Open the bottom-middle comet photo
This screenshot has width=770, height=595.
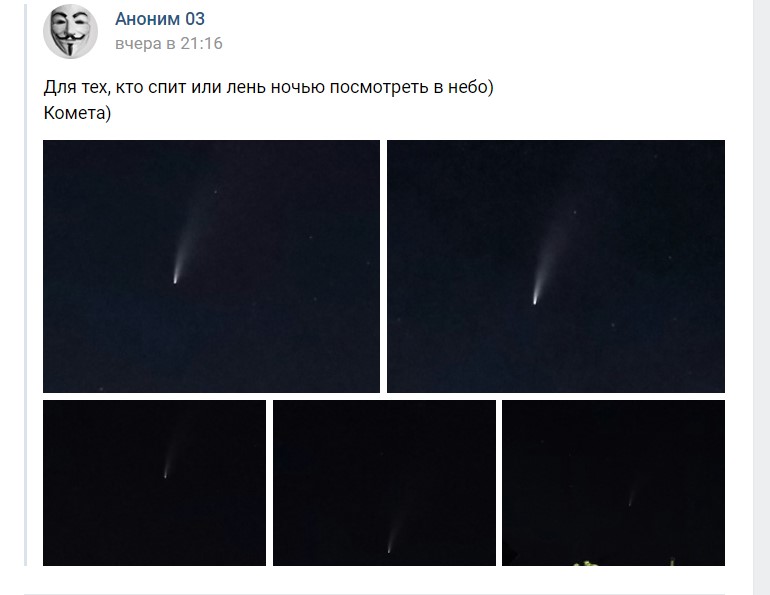point(384,483)
